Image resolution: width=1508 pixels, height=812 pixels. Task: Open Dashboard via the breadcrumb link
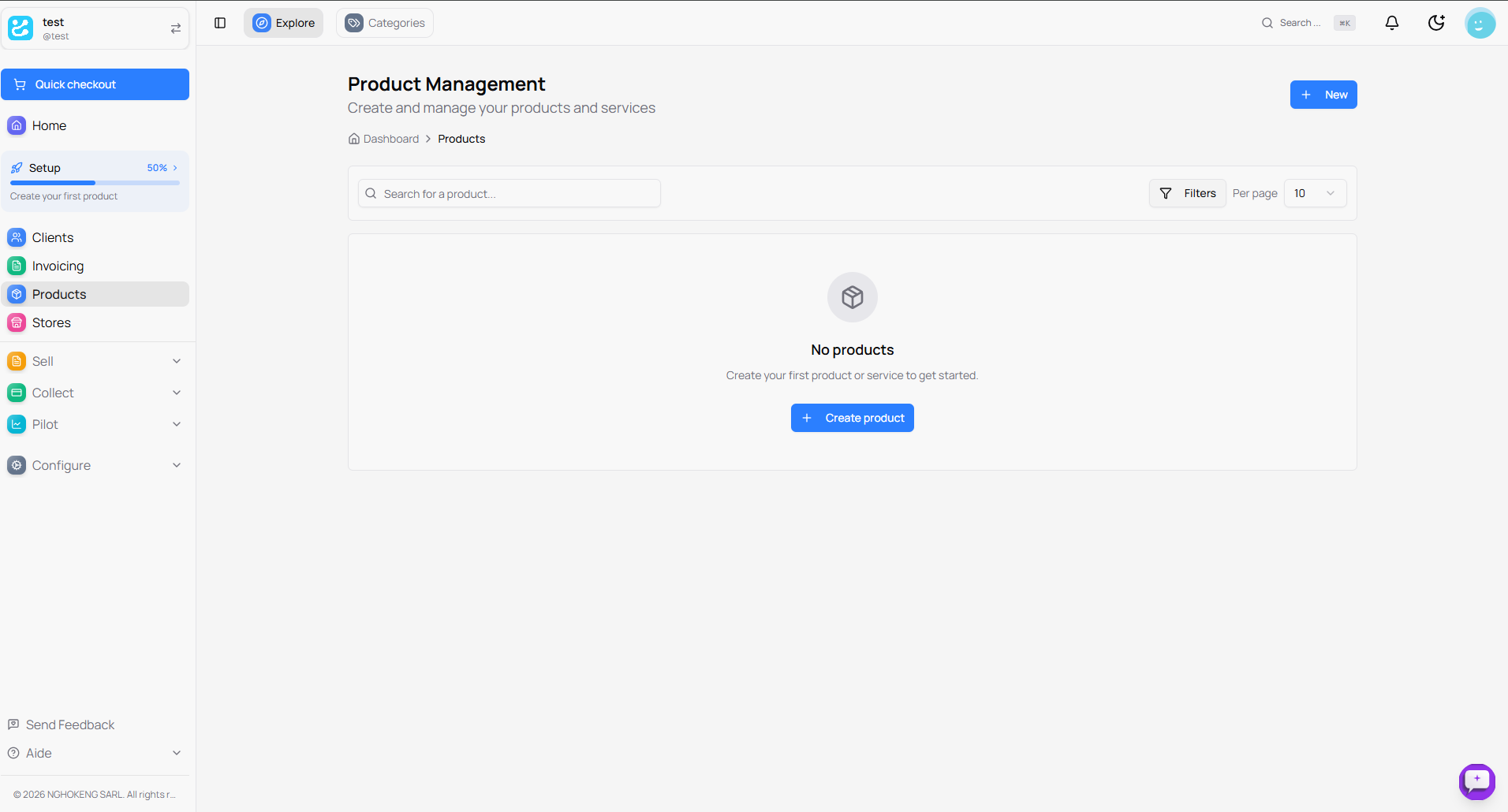(390, 139)
